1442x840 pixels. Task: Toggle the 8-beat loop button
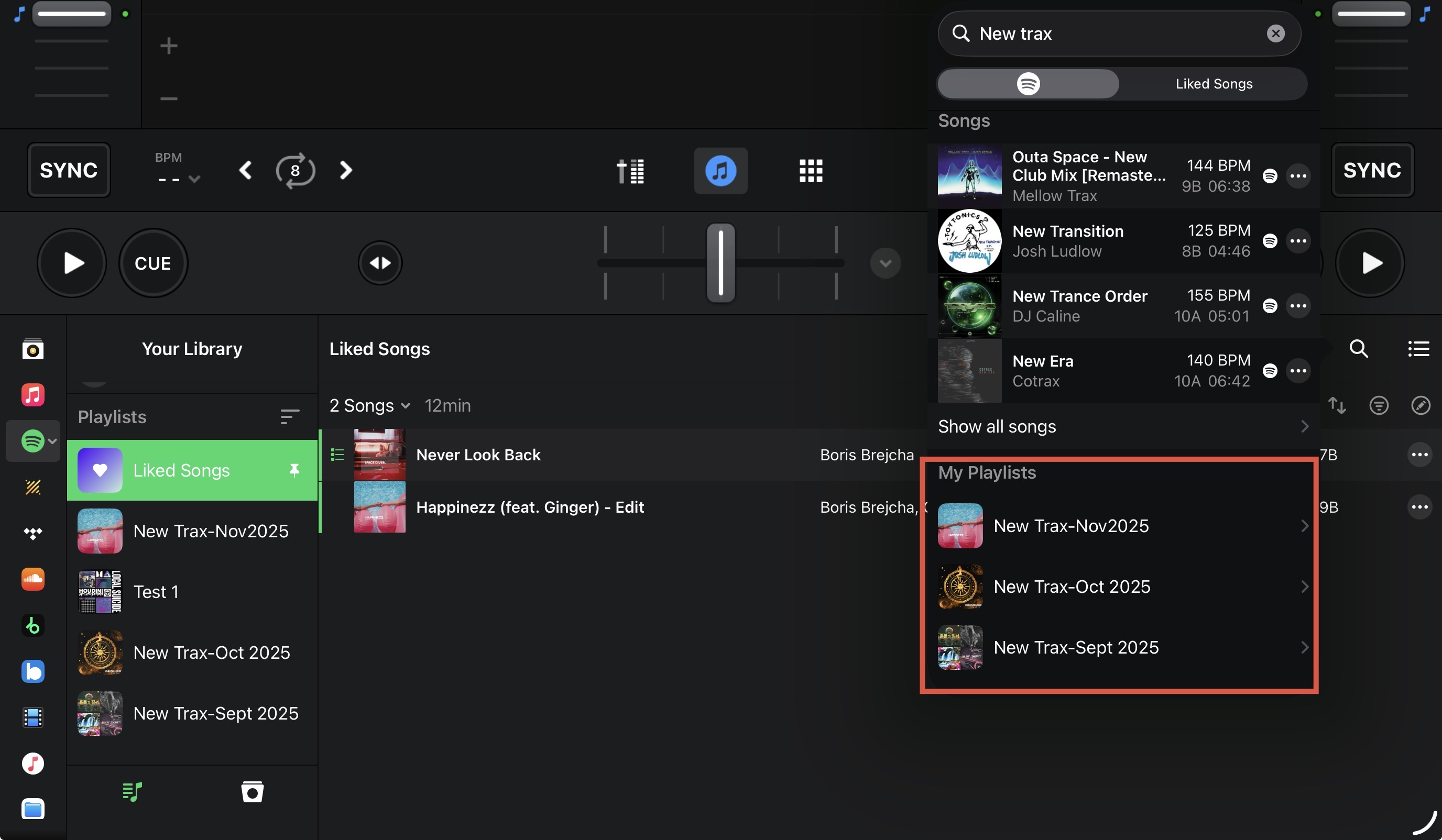click(296, 170)
